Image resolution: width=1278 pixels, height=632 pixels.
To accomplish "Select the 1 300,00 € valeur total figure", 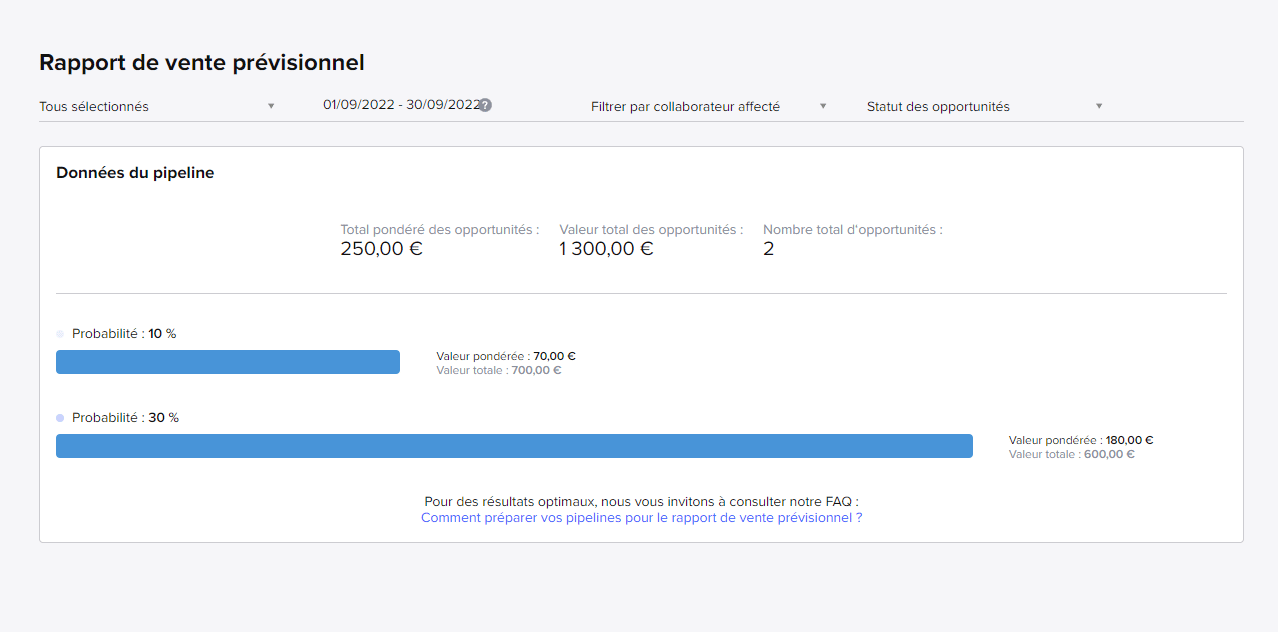I will 606,249.
